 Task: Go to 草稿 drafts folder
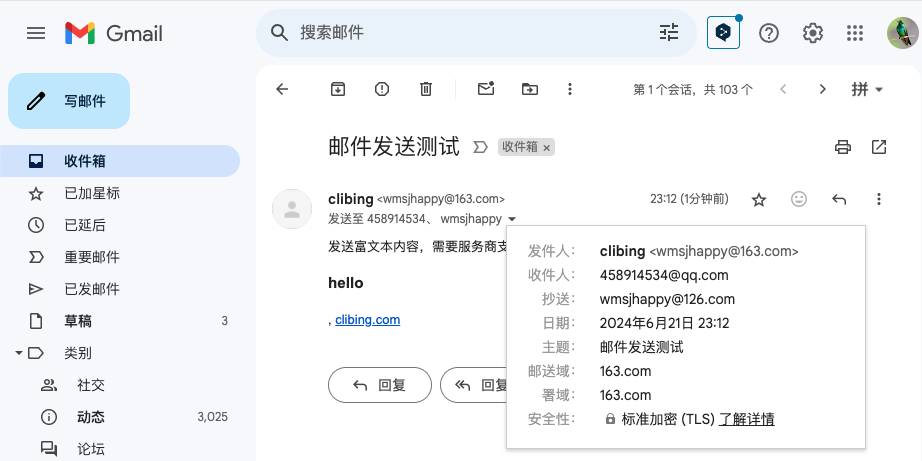78,321
